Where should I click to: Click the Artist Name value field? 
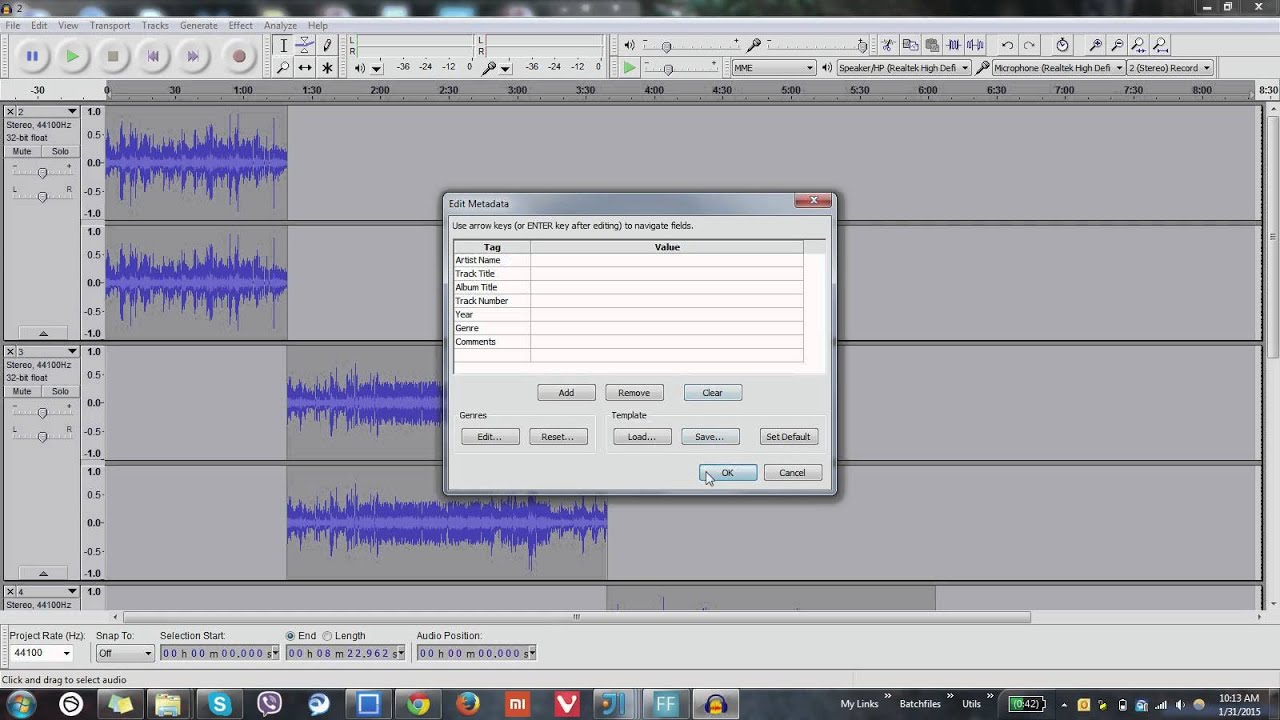coord(667,260)
